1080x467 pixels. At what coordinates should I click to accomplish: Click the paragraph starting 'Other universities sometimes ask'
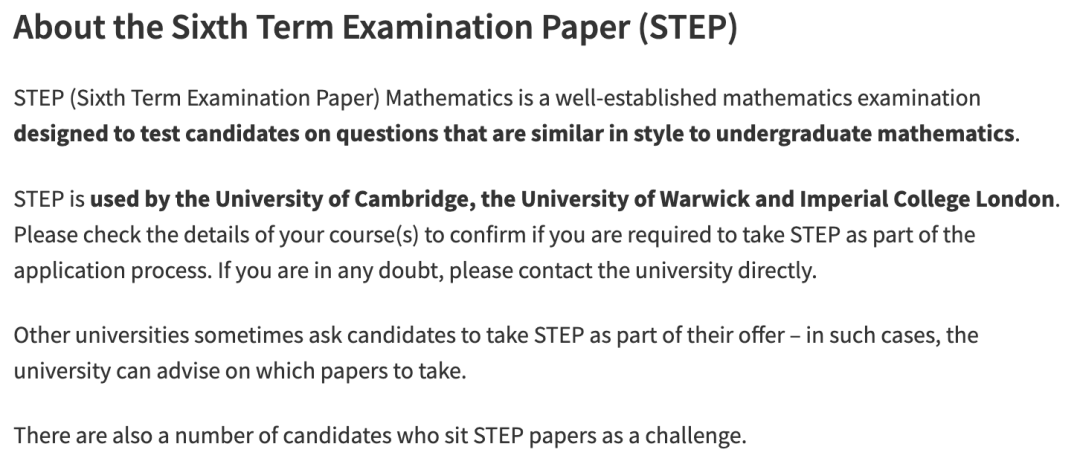pos(496,353)
